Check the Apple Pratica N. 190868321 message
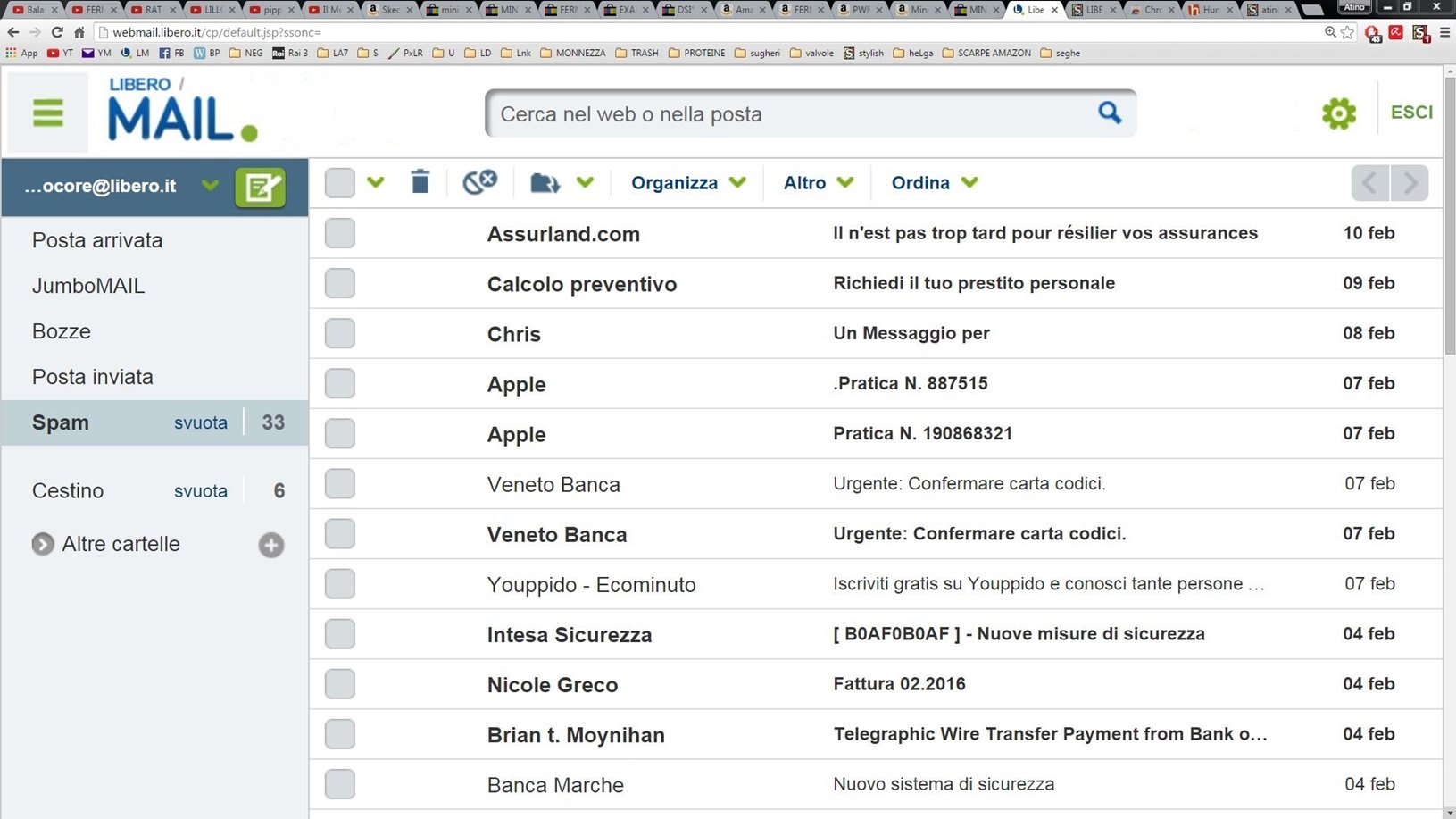Screen dimensions: 1456x819 tap(339, 433)
